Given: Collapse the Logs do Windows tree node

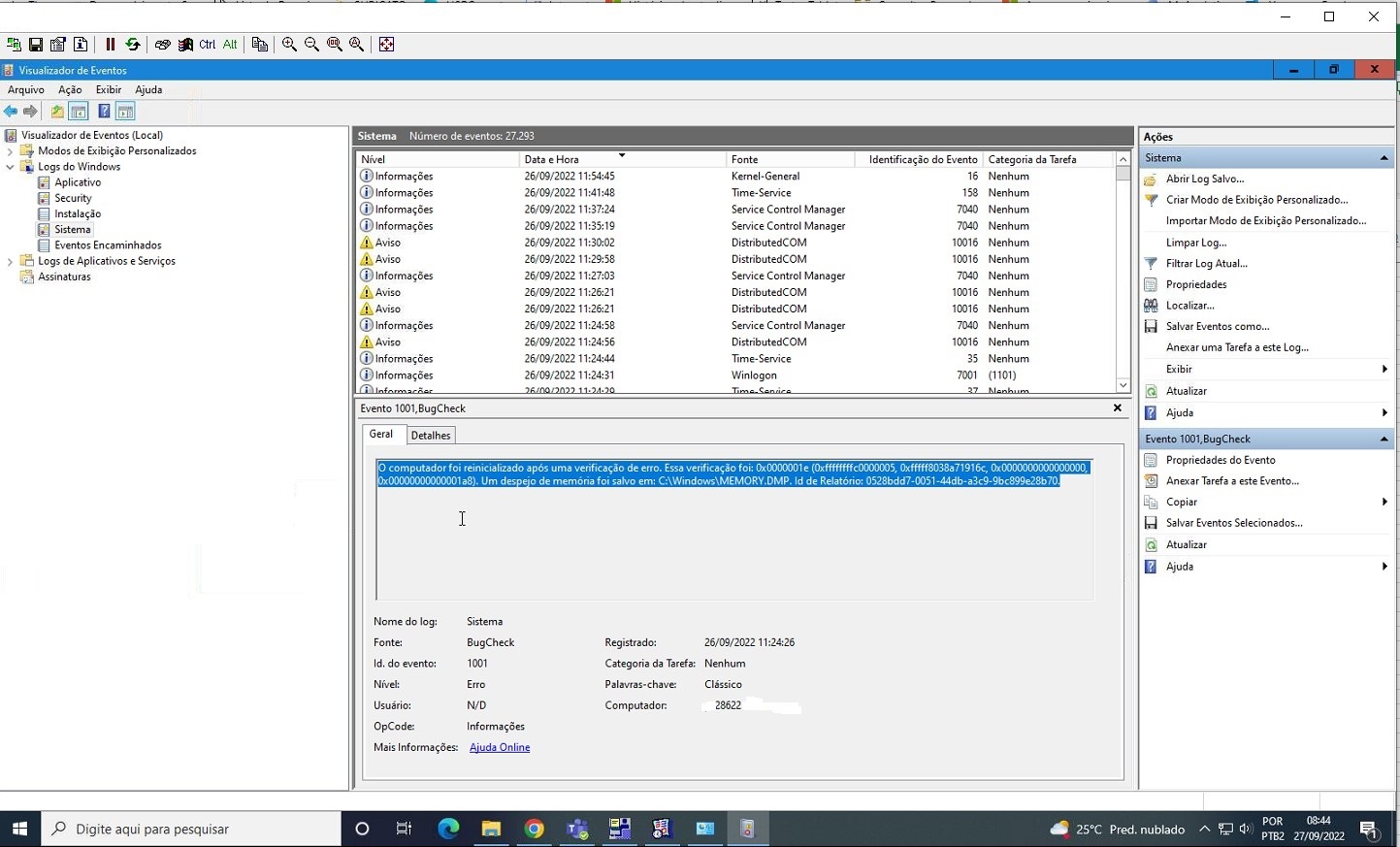Looking at the screenshot, I should (10, 167).
